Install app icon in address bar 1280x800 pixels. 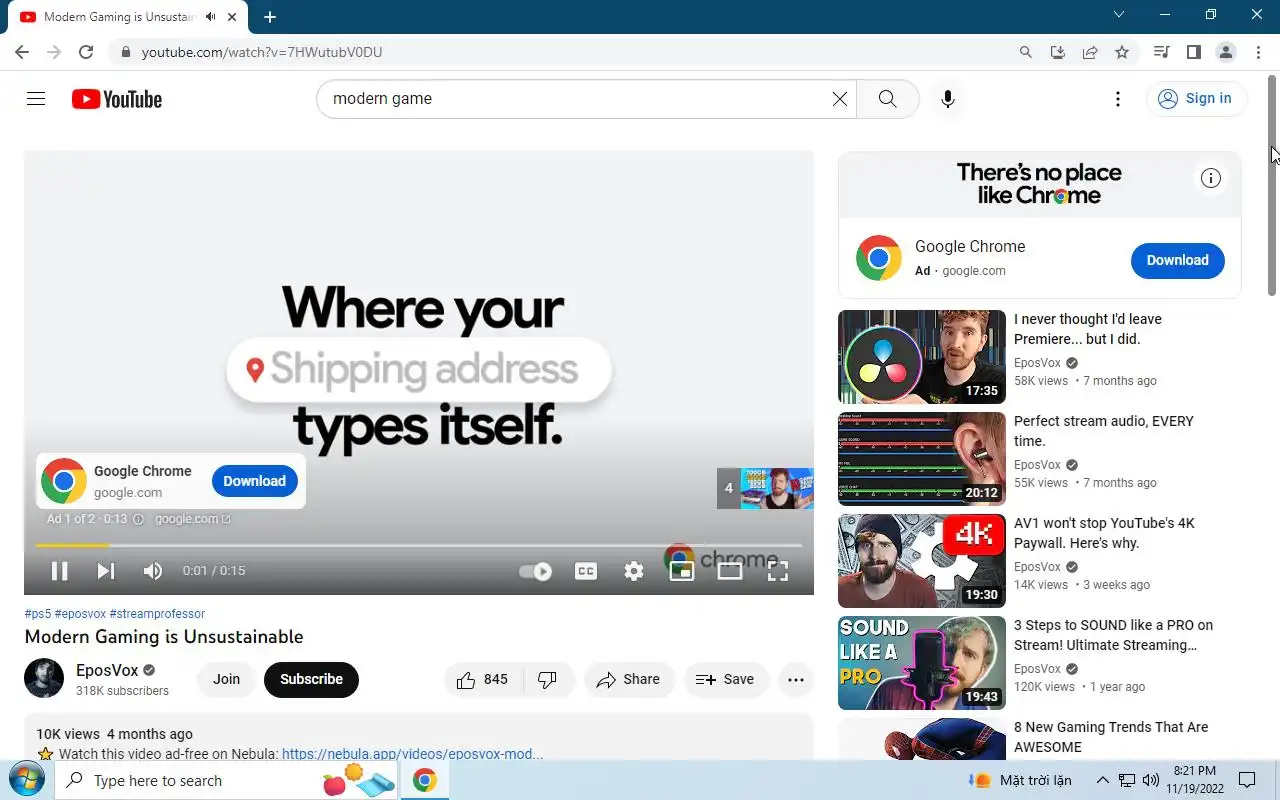1058,52
